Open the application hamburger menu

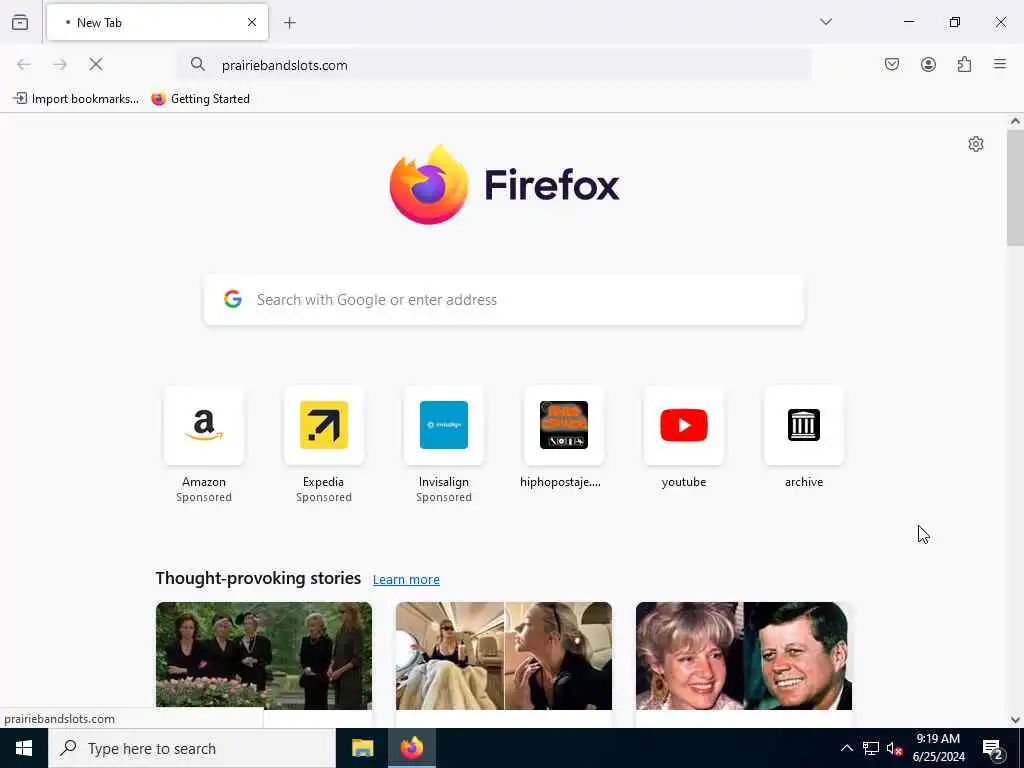(1000, 64)
